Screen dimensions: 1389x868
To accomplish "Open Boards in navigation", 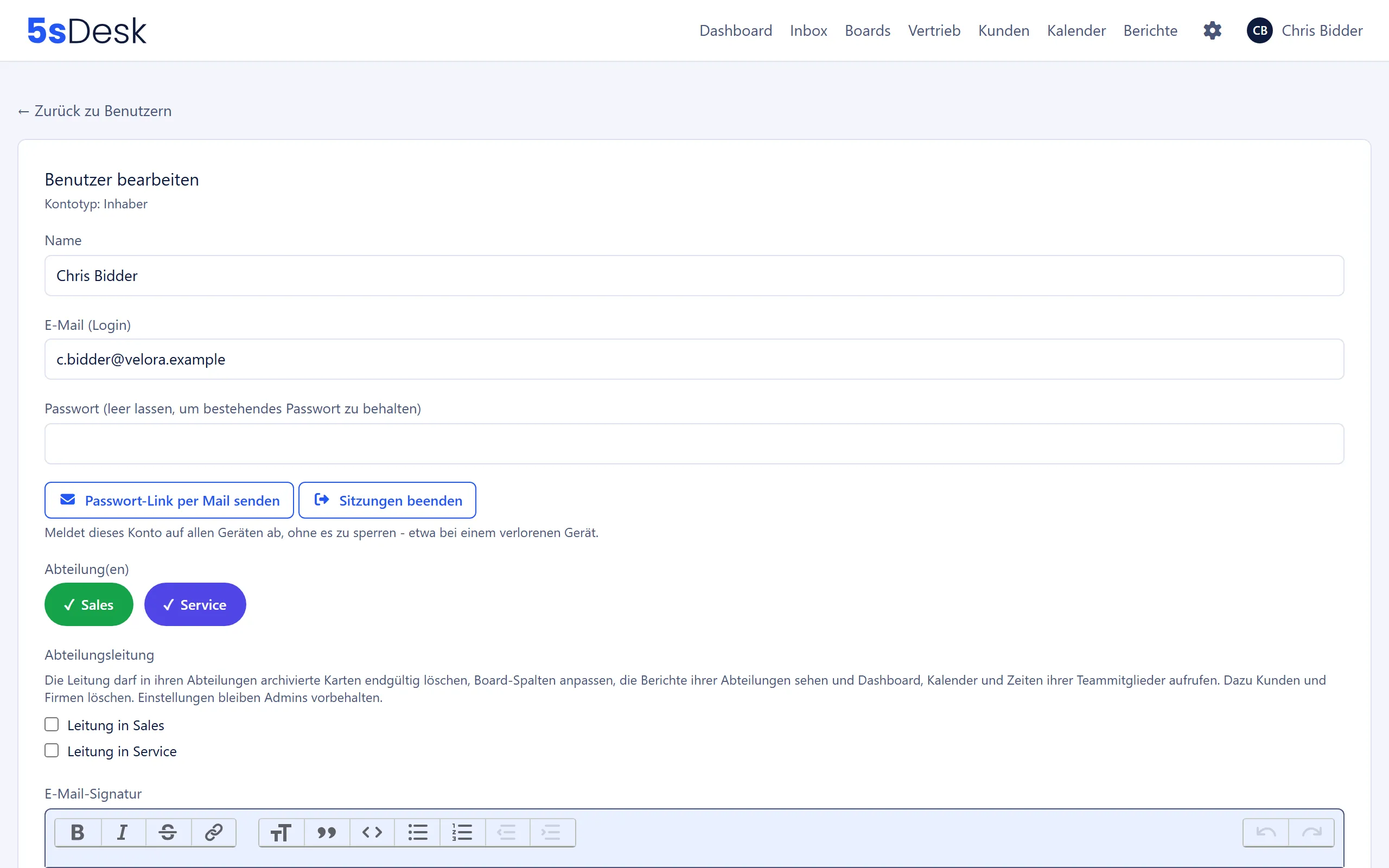I will [x=867, y=30].
